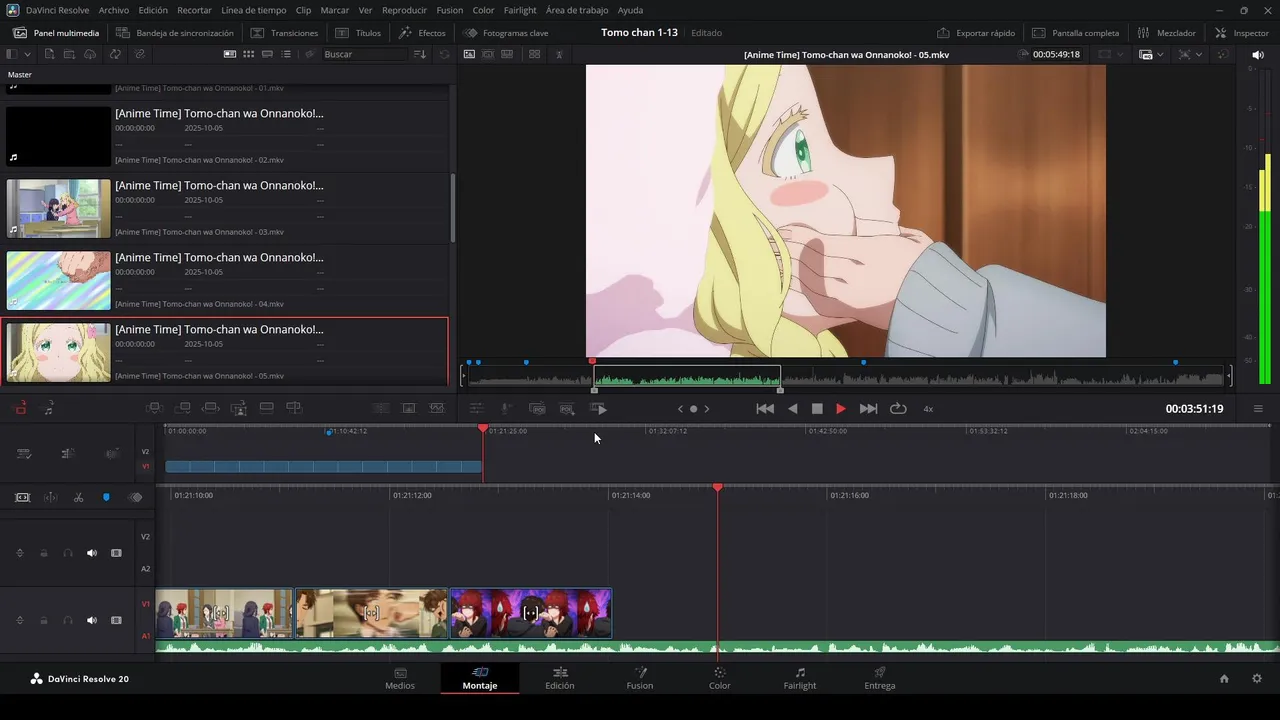
Task: Toggle lock on the V1 A1 track
Action: click(x=44, y=620)
